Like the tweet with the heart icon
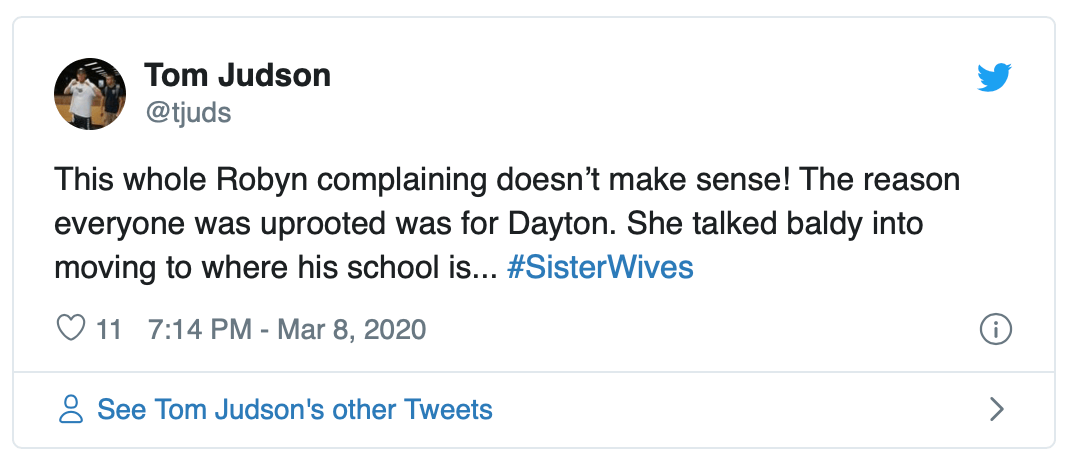The height and width of the screenshot is (468, 1070). click(71, 328)
